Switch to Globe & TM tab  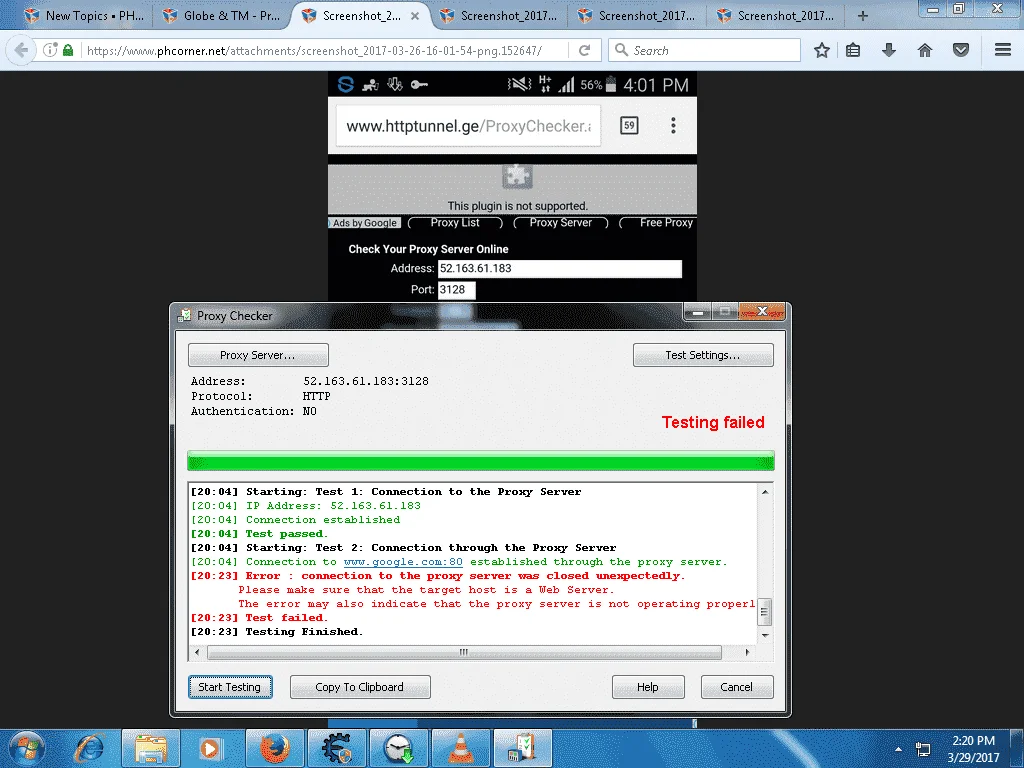click(221, 16)
